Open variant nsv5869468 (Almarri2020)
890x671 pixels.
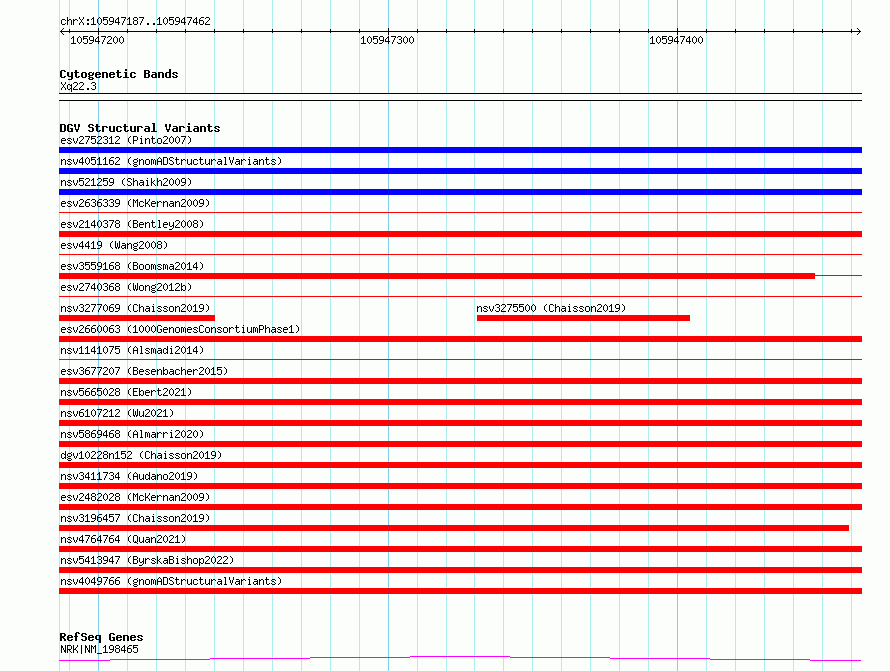click(x=132, y=434)
